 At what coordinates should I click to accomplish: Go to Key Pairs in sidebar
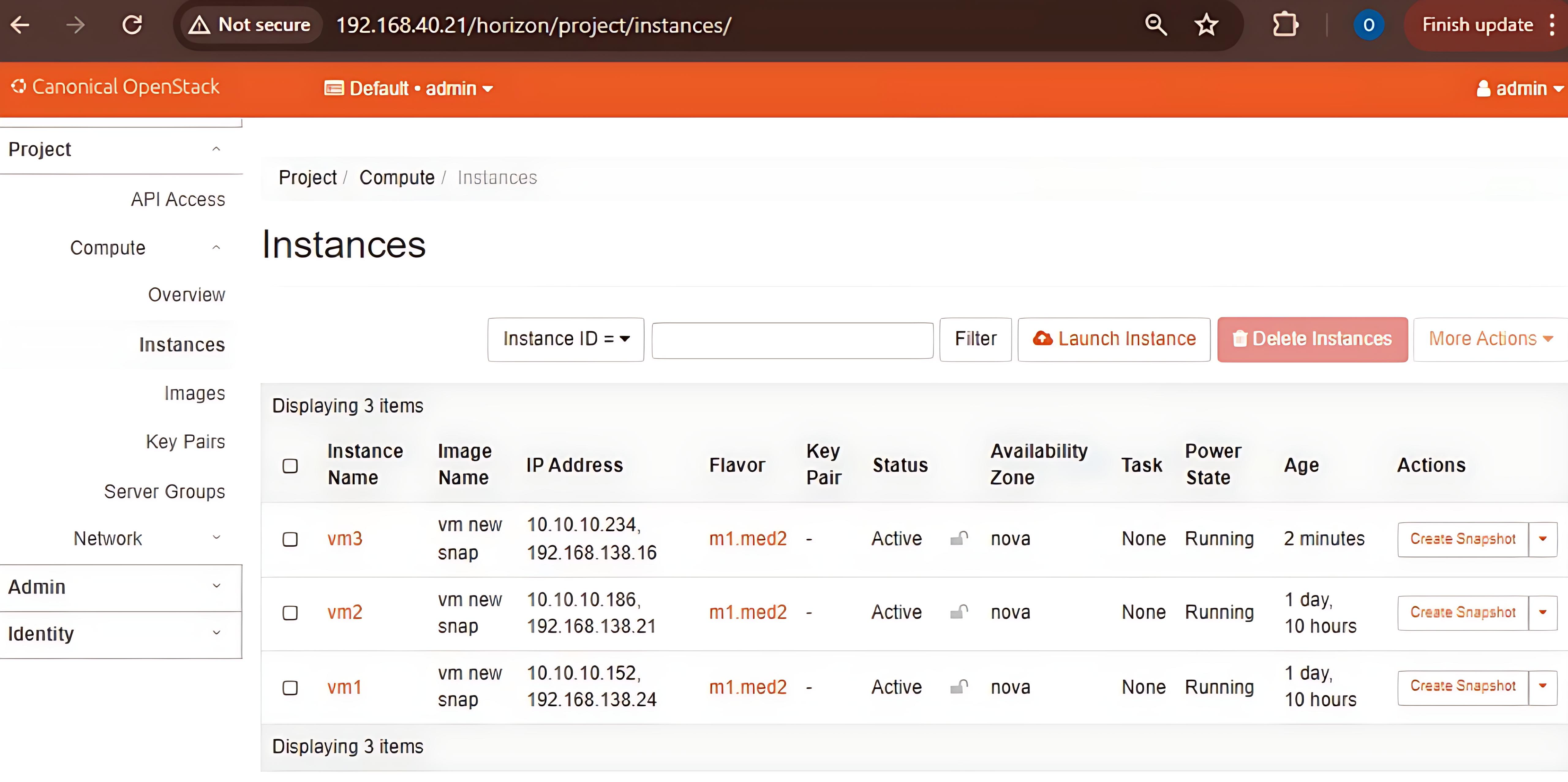tap(185, 442)
